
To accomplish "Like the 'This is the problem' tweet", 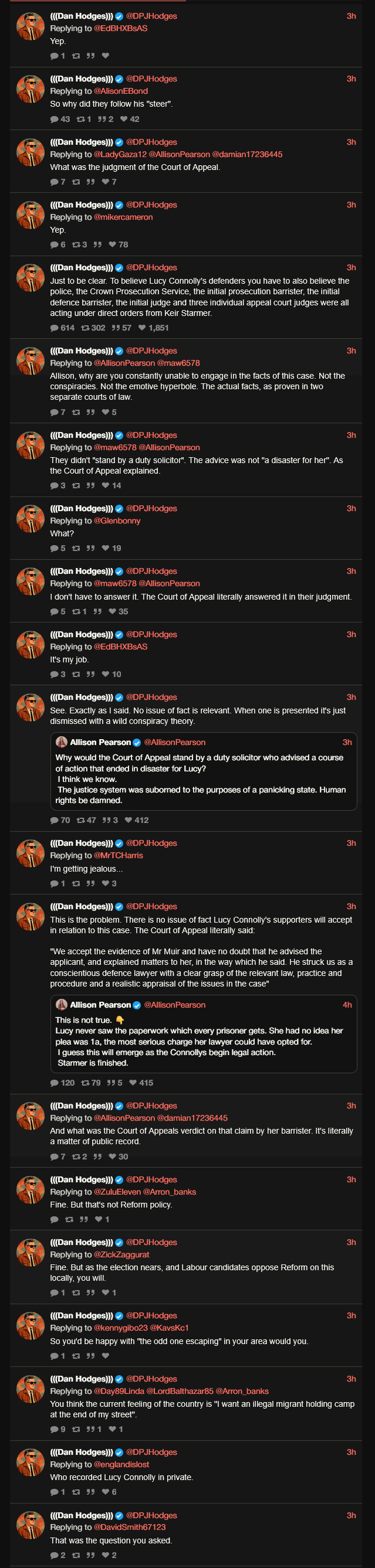I will click(133, 1083).
